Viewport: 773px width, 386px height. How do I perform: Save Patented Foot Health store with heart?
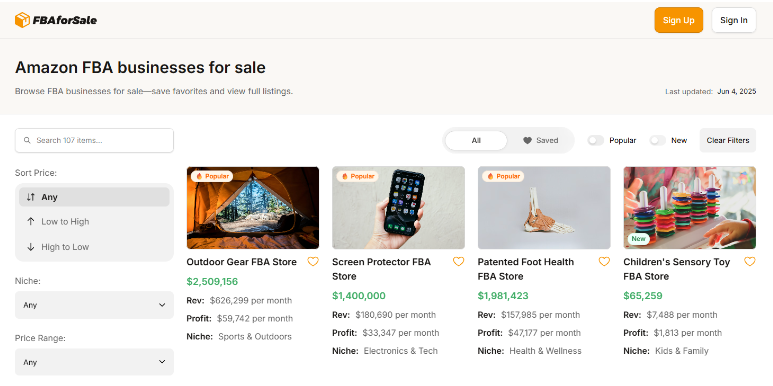604,262
